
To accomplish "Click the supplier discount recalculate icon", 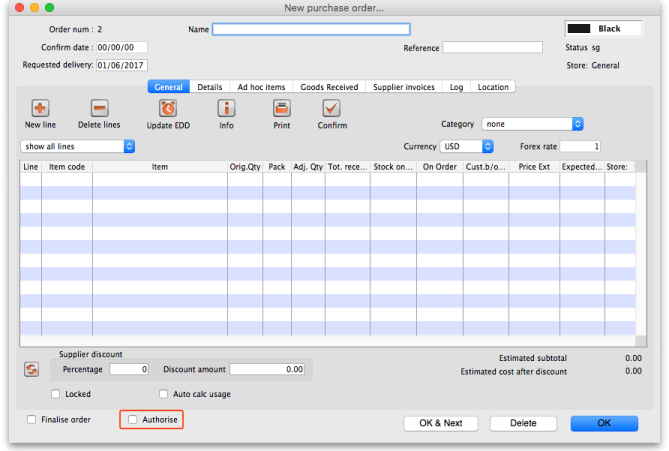I will coord(31,369).
